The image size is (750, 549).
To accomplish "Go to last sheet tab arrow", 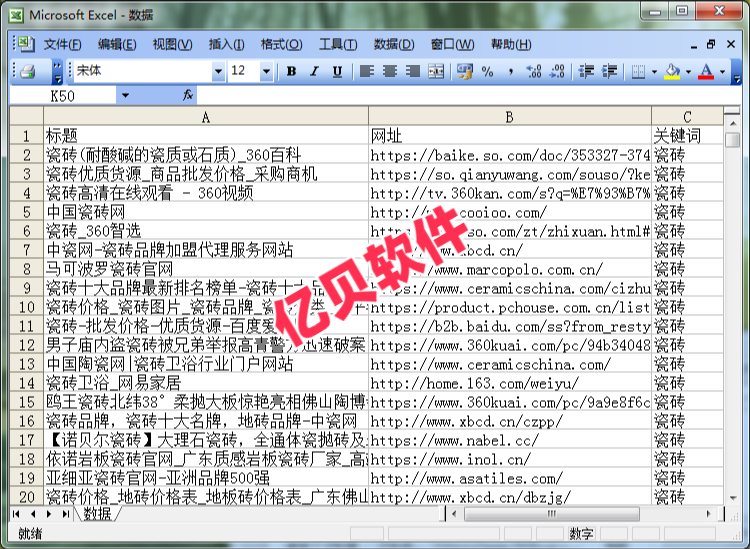I will pos(66,514).
